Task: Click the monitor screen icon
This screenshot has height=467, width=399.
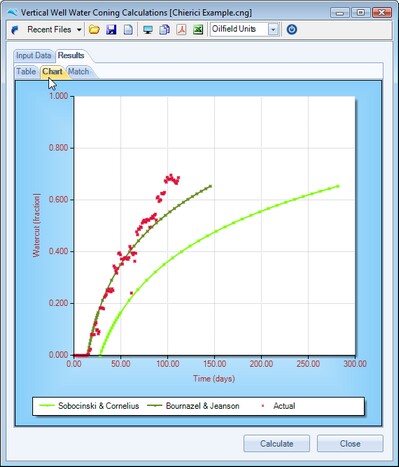Action: click(148, 30)
